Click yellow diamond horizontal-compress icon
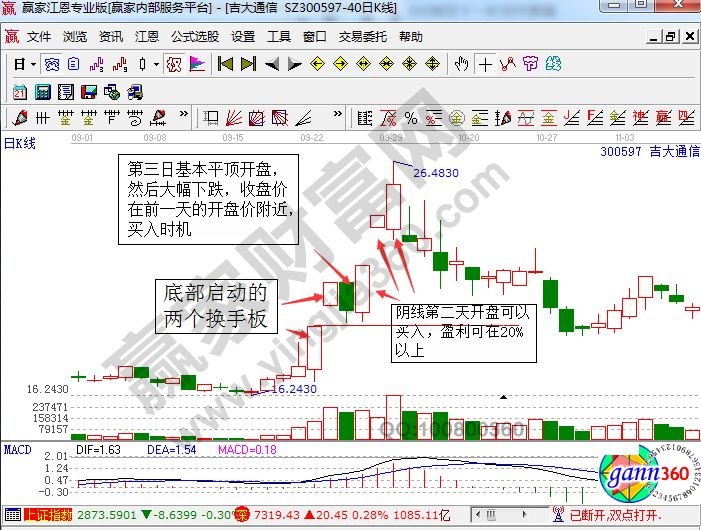The image size is (701, 530). (386, 64)
